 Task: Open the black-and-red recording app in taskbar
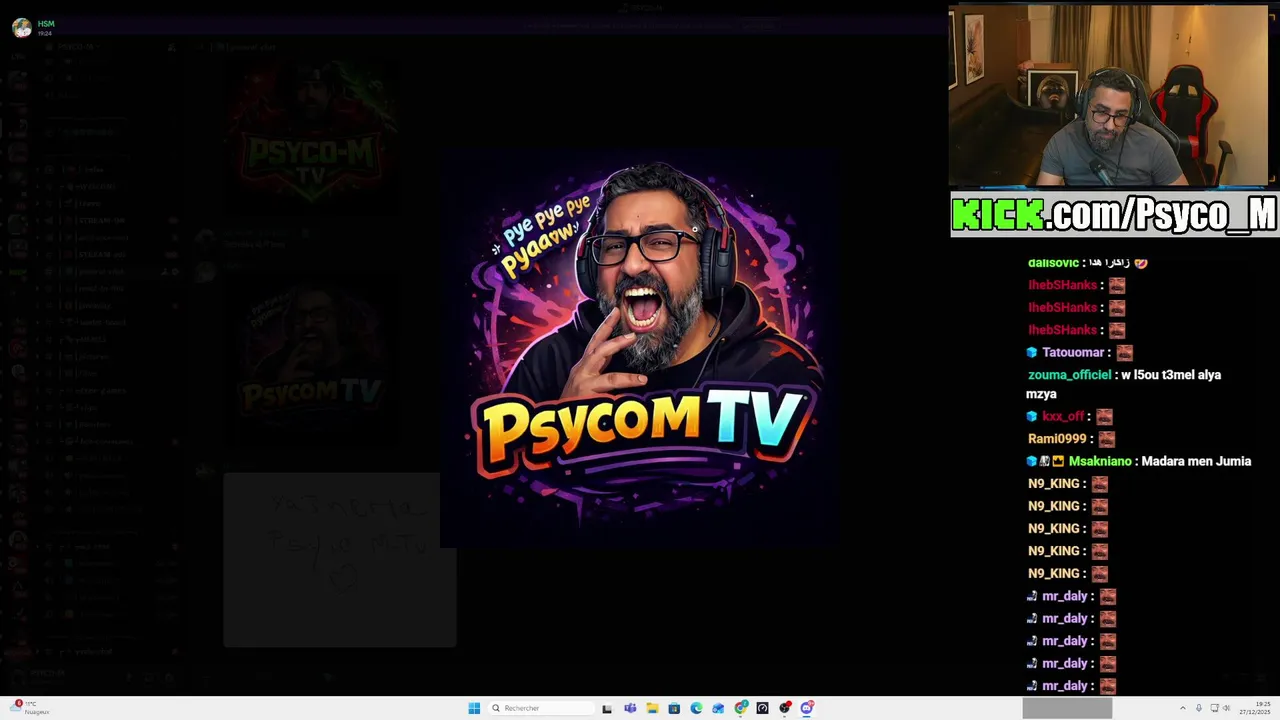[x=785, y=708]
